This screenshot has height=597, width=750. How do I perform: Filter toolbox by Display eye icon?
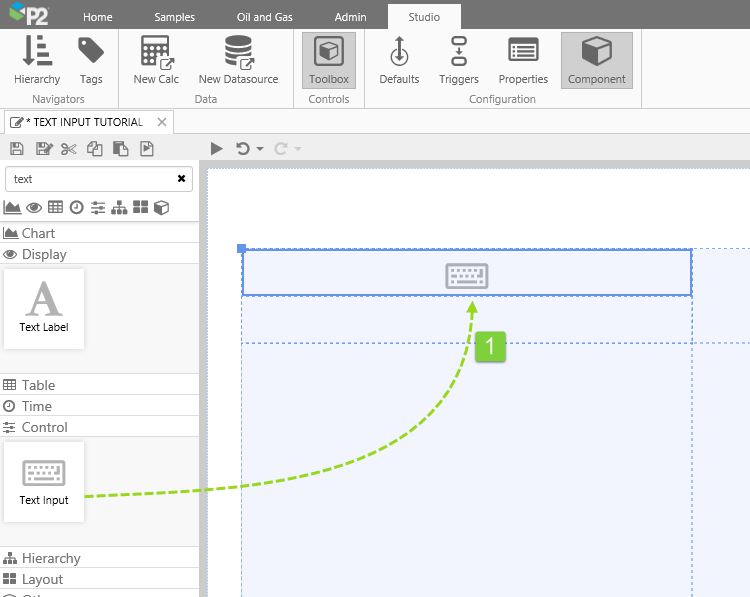[x=34, y=207]
